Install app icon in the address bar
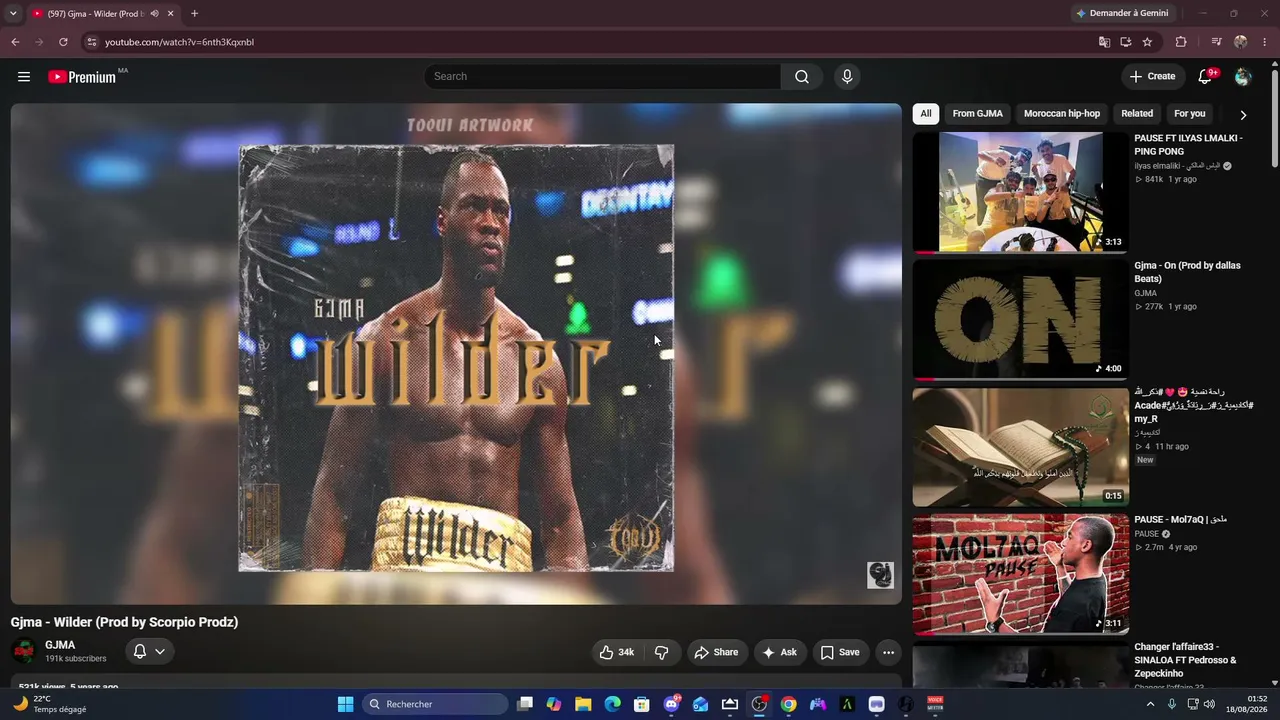 [x=1126, y=42]
